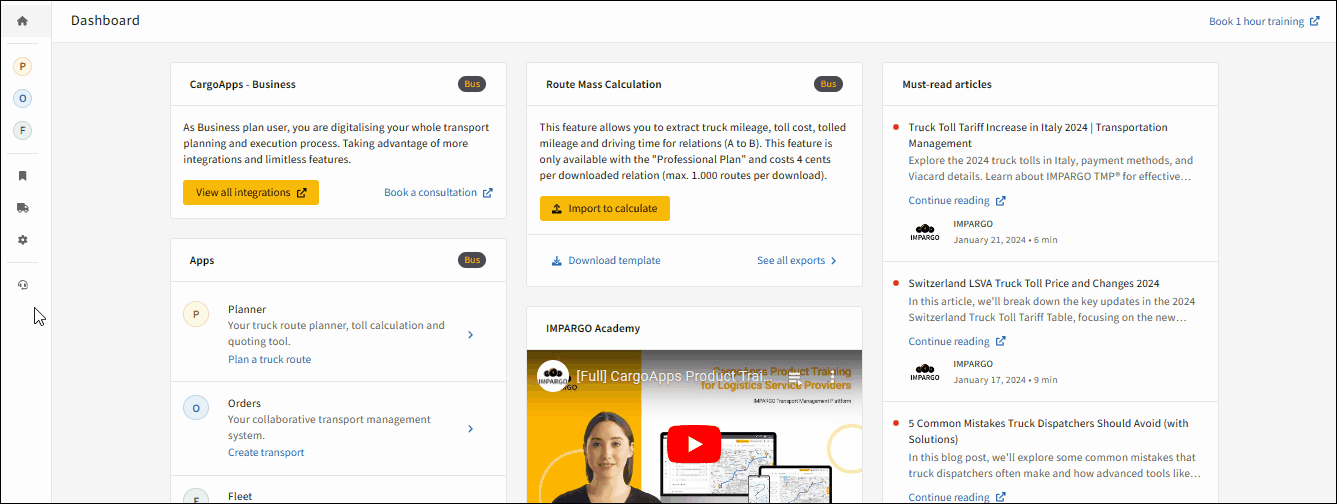Image resolution: width=1337 pixels, height=504 pixels.
Task: Click the truck icon in the sidebar
Action: (x=22, y=208)
